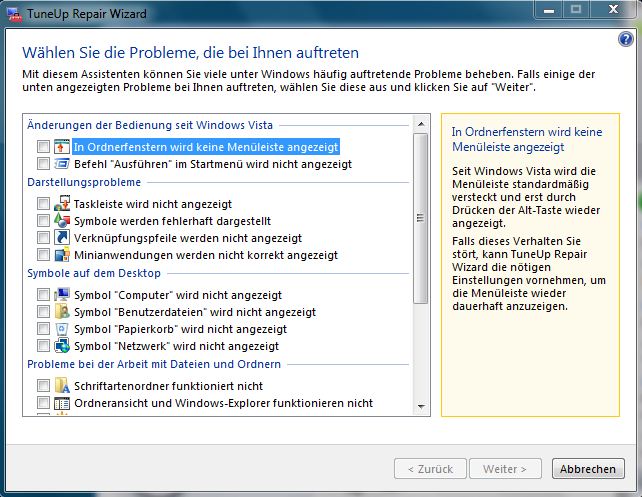Viewport: 642px width, 497px height.
Task: Enable checkbox for 'Taskleiste wird nicht angezeigt'
Action: point(43,204)
